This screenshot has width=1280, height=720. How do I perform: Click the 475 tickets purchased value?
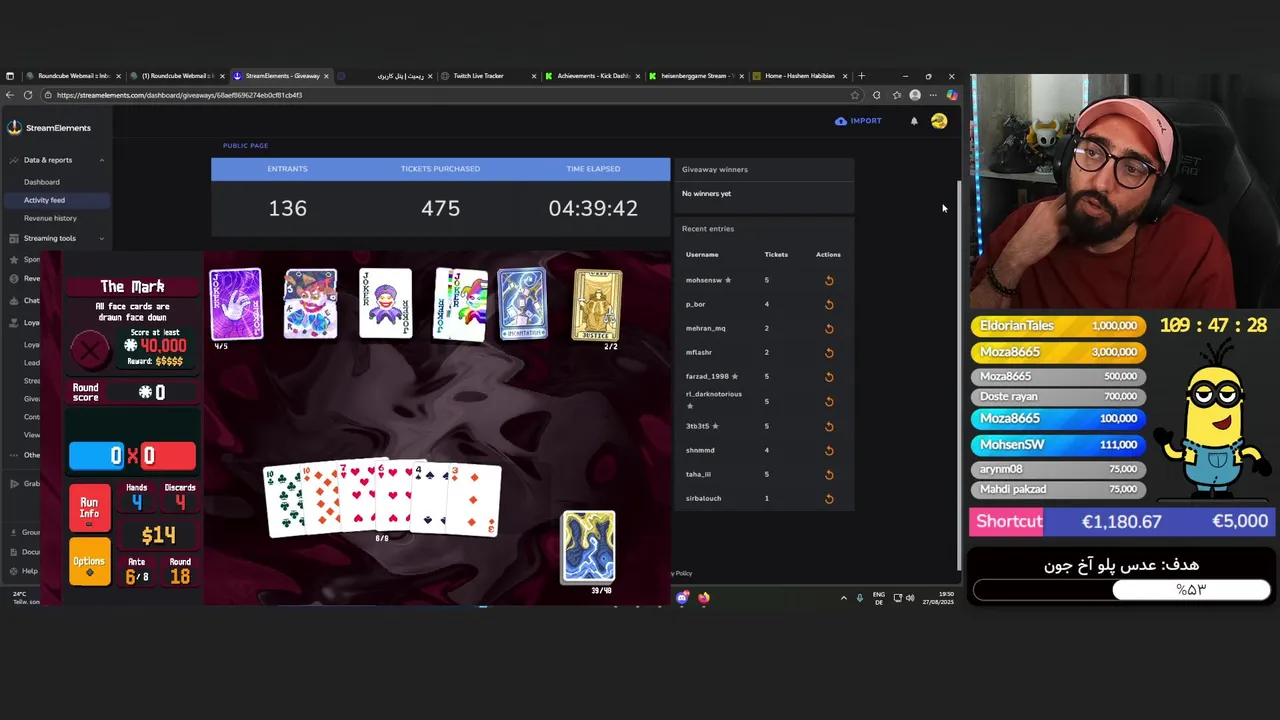click(440, 208)
